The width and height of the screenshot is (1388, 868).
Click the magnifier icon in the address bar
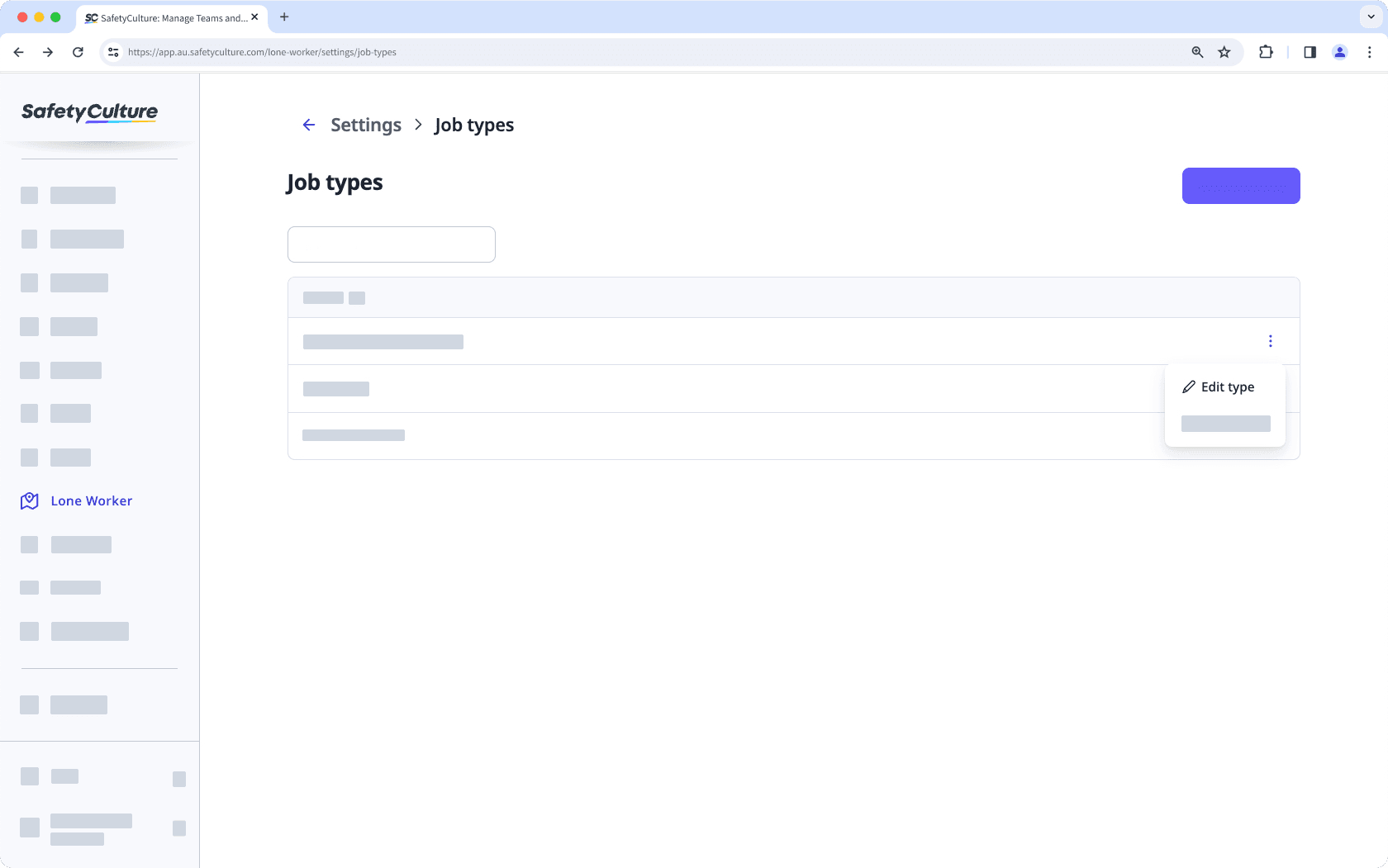point(1197,52)
